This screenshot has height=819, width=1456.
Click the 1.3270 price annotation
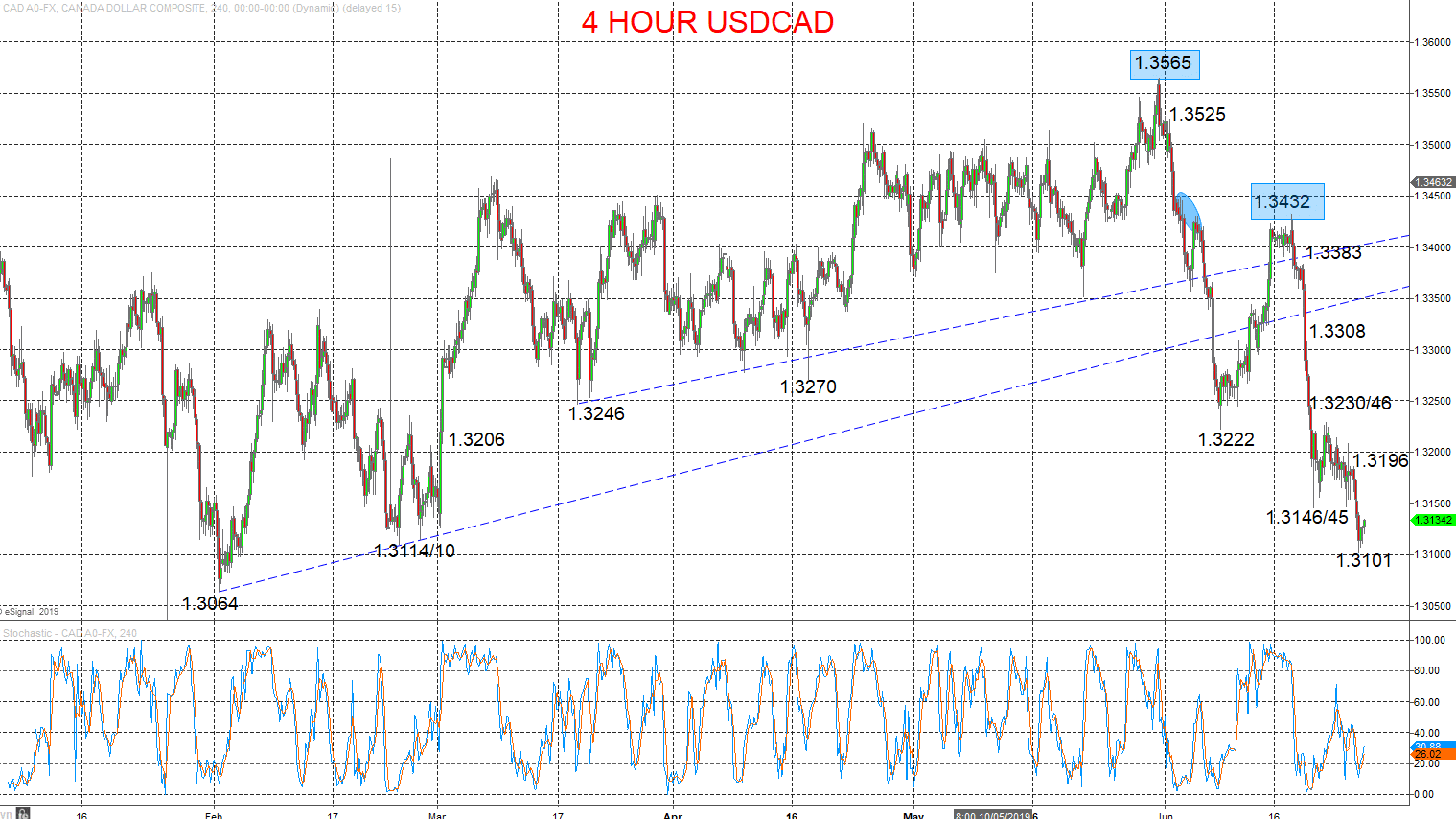[808, 387]
